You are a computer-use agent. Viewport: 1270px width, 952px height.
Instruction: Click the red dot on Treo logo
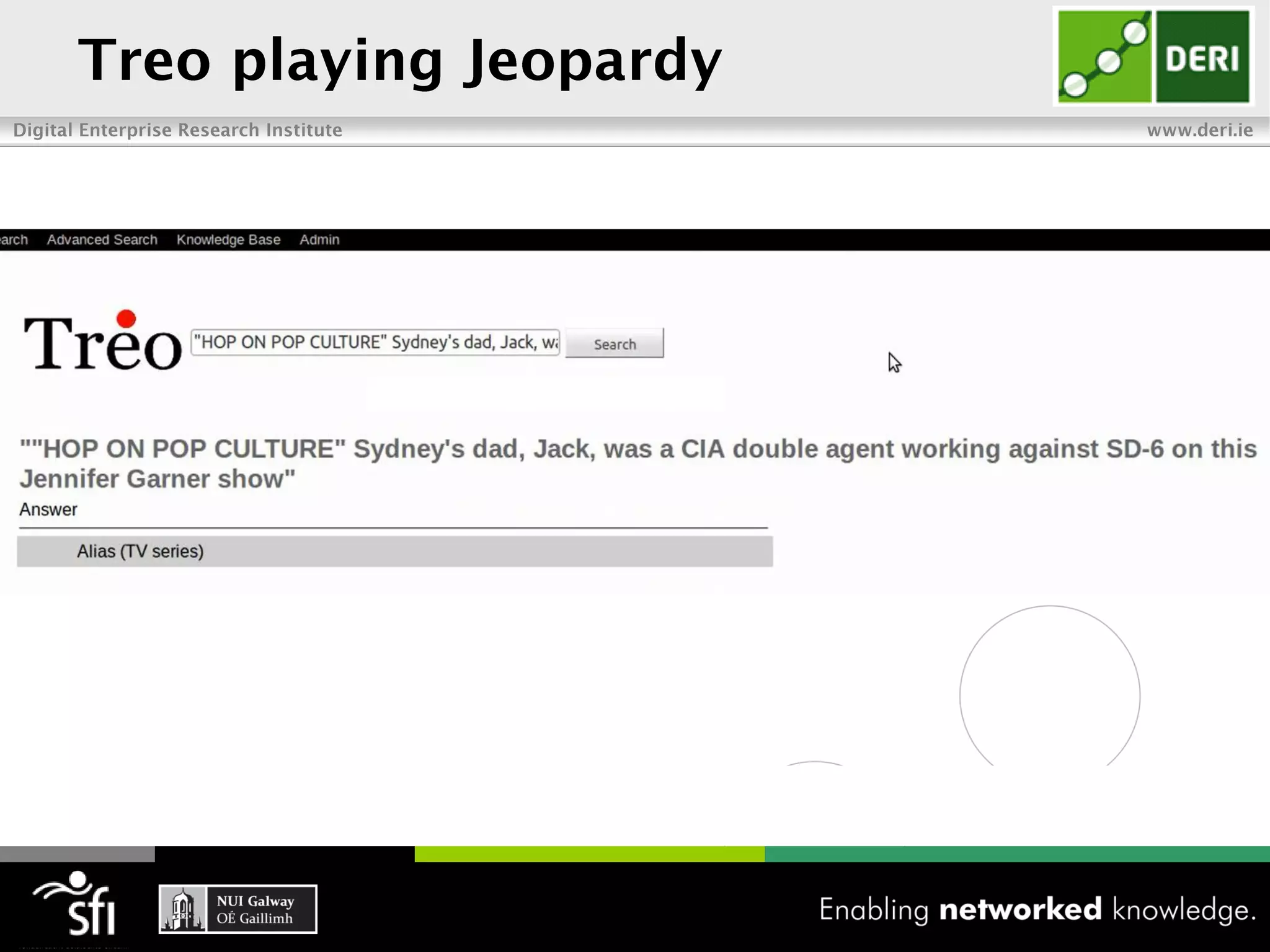tap(126, 319)
